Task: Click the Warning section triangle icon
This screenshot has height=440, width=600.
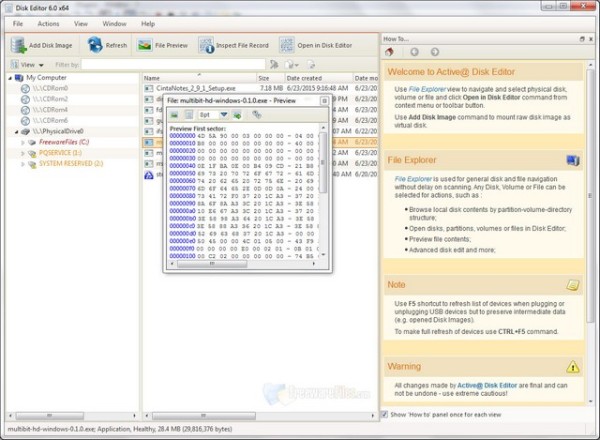Action: tap(573, 367)
